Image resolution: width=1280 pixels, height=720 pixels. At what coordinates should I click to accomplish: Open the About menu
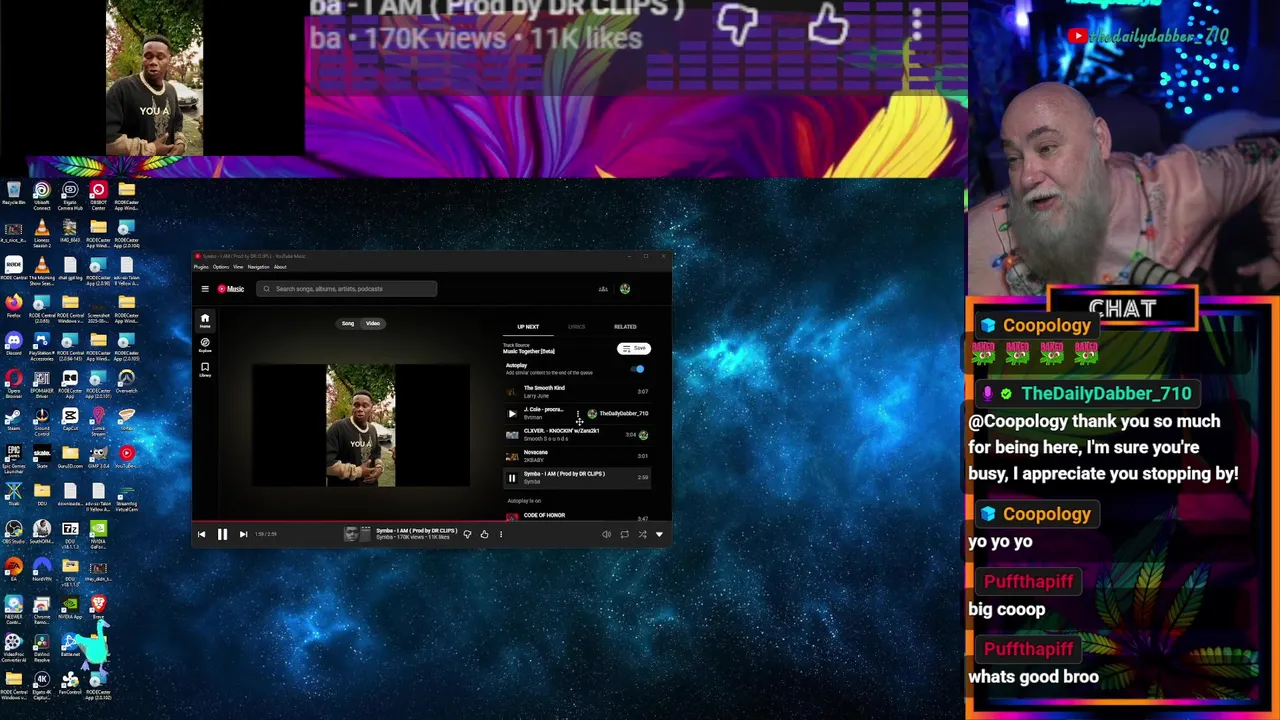pyautogui.click(x=281, y=267)
